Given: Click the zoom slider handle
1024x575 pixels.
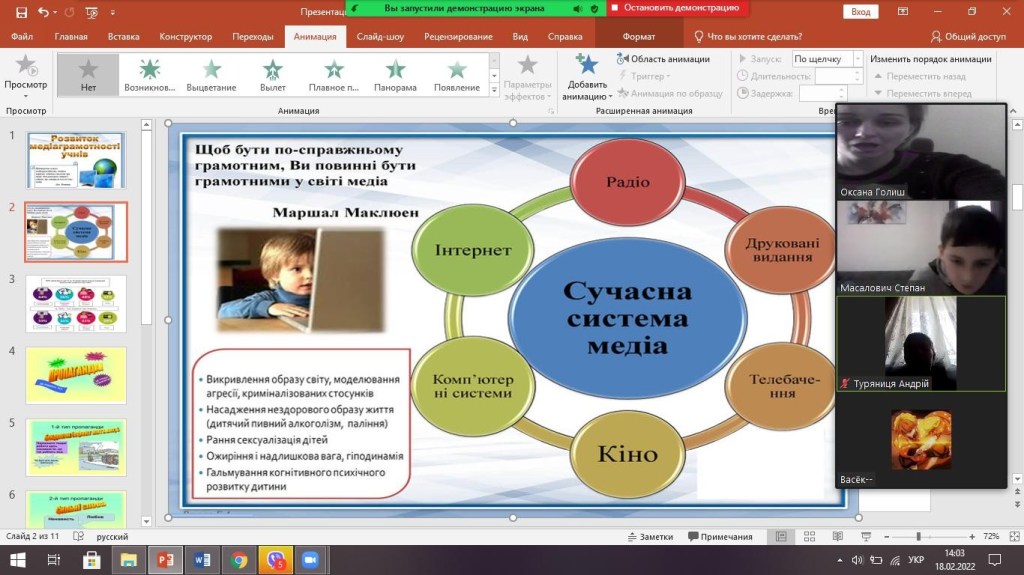Looking at the screenshot, I should (x=918, y=537).
